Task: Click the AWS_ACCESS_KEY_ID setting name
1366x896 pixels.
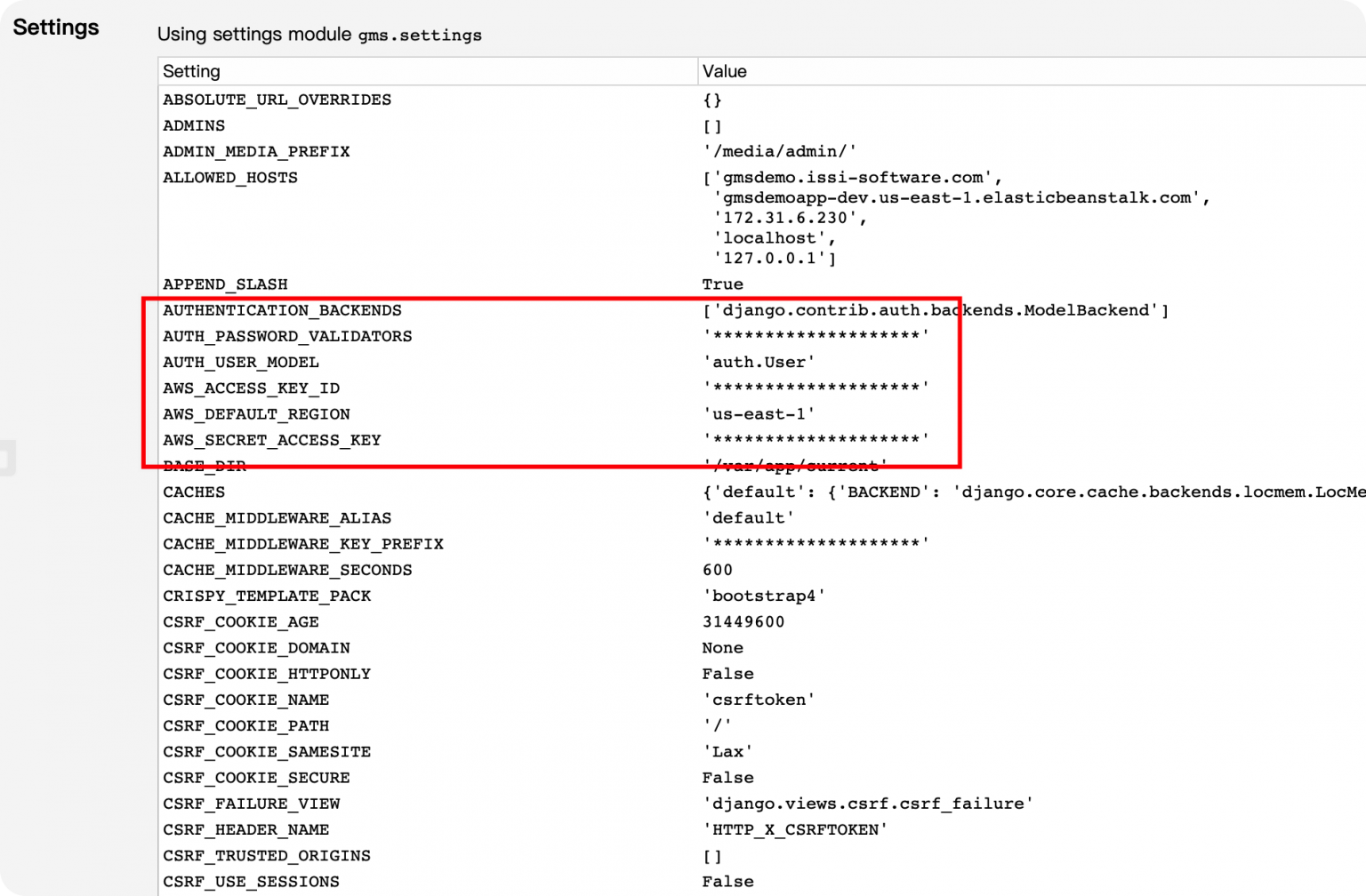Action: (x=251, y=388)
